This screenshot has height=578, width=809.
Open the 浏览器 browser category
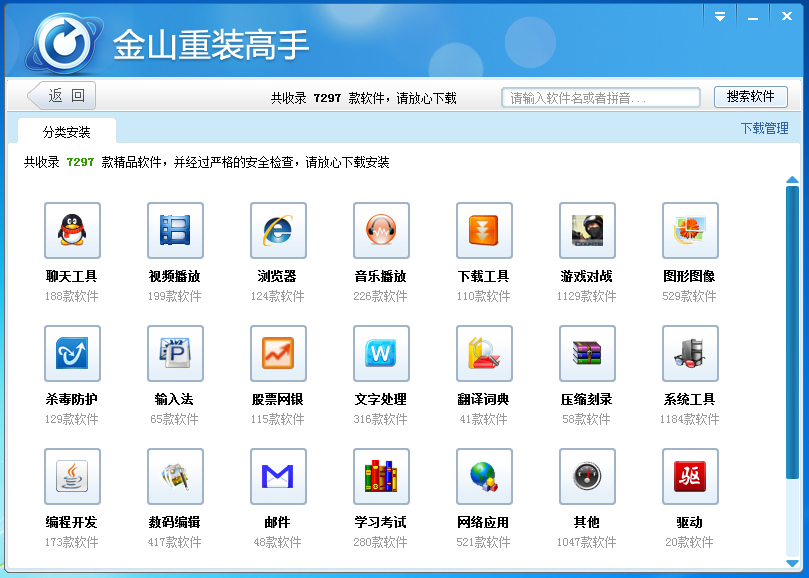278,231
